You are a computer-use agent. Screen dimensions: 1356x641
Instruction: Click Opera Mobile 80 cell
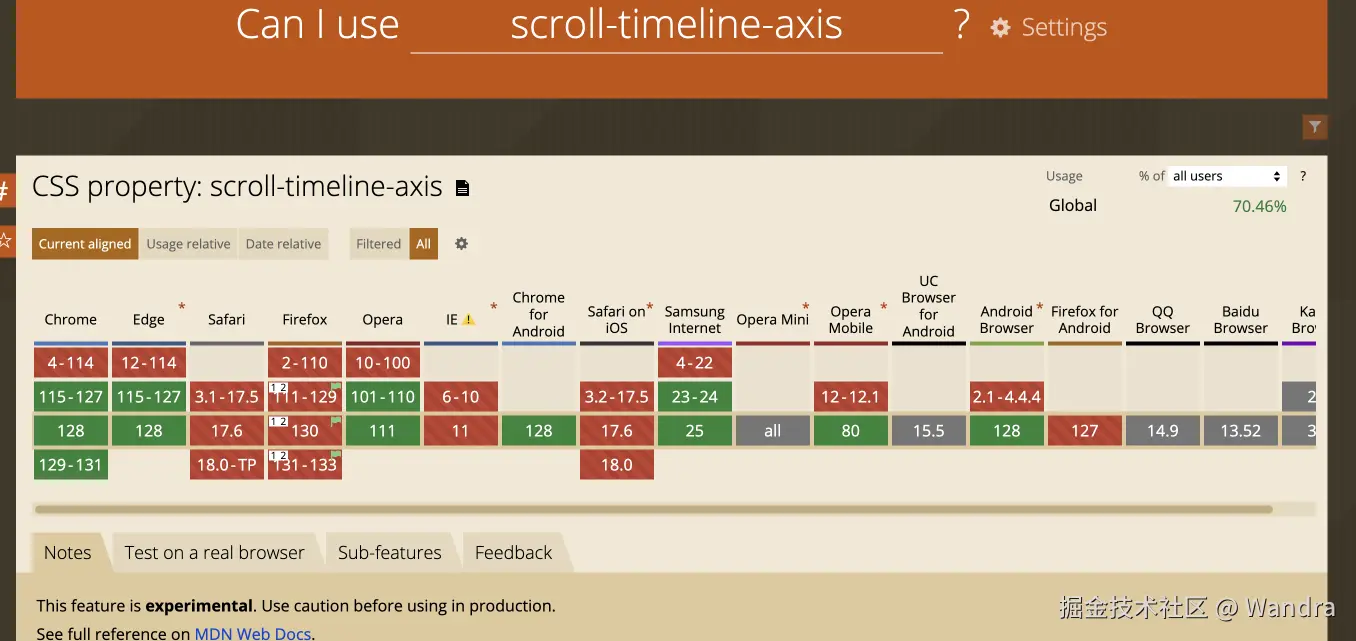point(851,431)
